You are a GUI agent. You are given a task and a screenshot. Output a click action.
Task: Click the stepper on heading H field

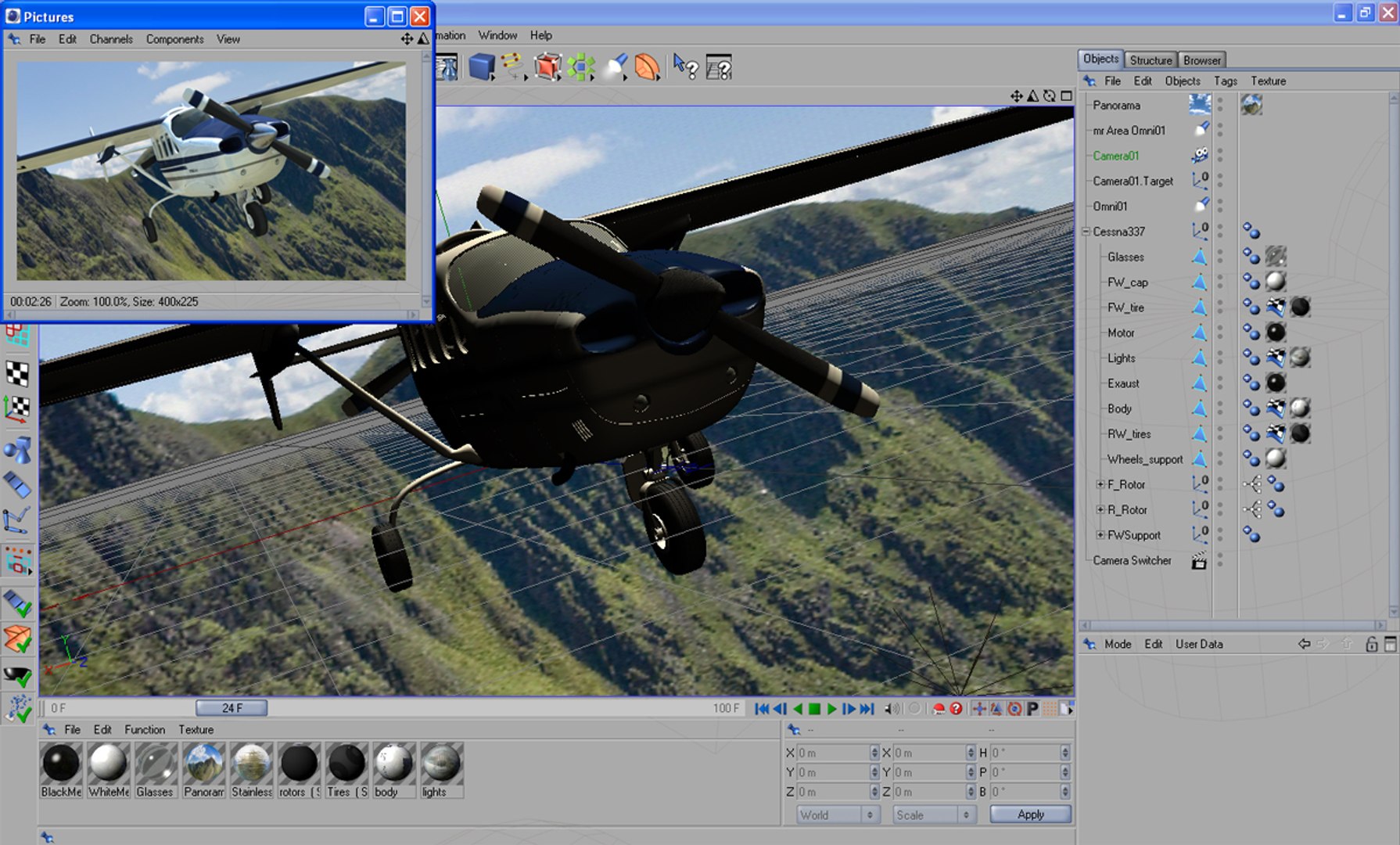point(1065,753)
